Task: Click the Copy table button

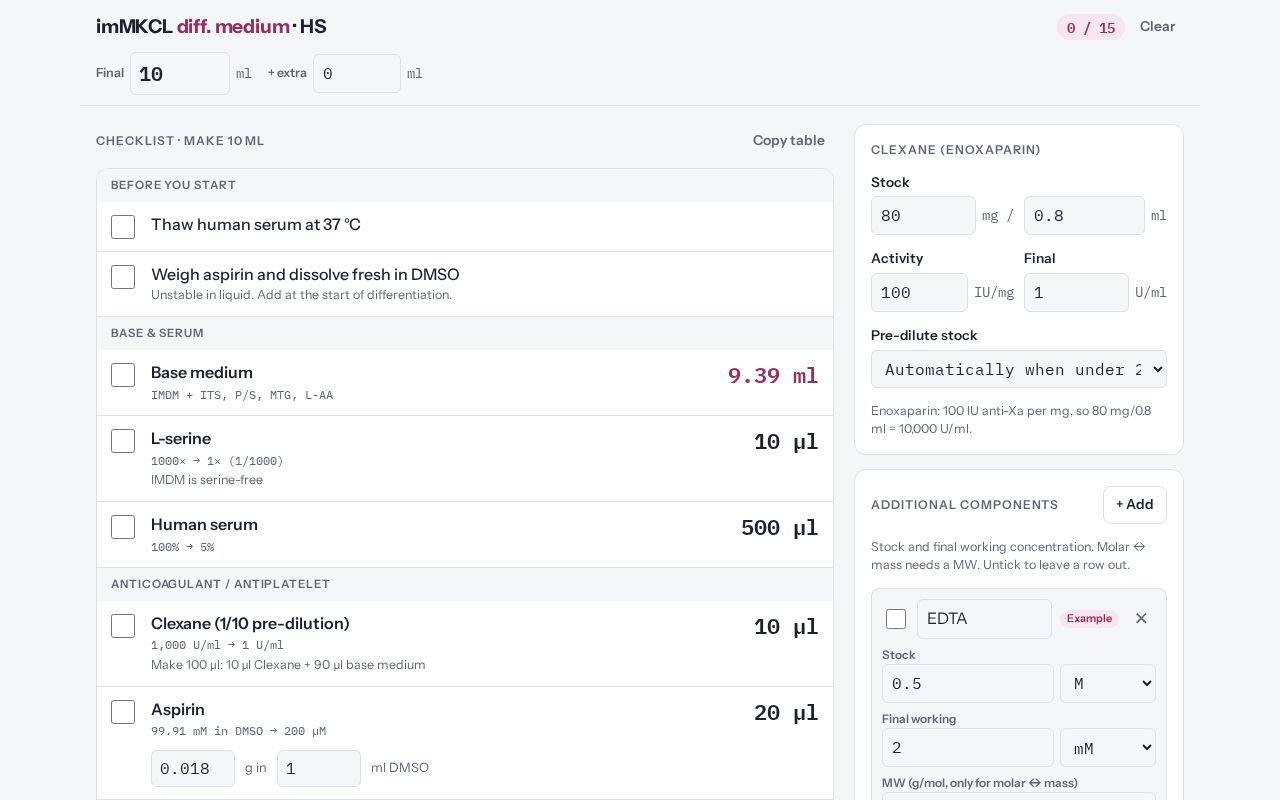Action: 789,141
